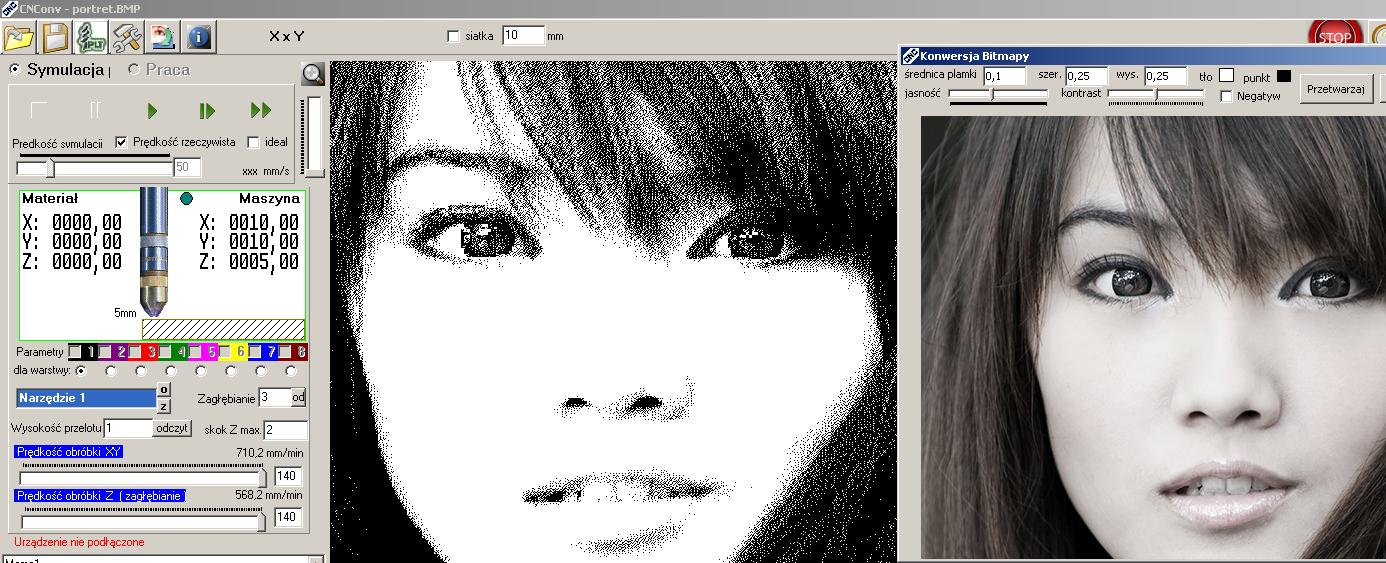1386x563 pixels.
Task: Click the Konwersja Bitmapy window title bar
Action: coord(1143,56)
